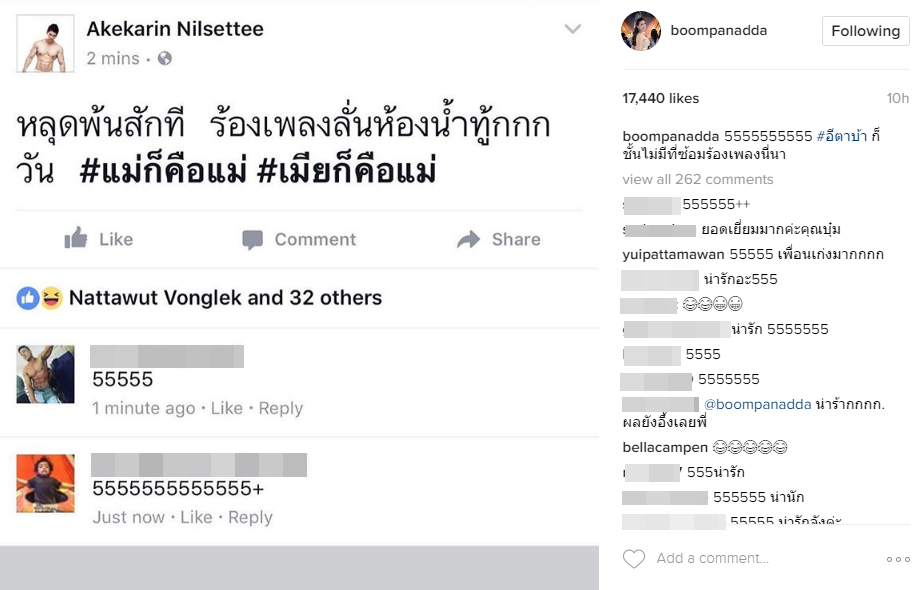917x590 pixels.
Task: Open post options dropdown chevron
Action: [x=572, y=29]
